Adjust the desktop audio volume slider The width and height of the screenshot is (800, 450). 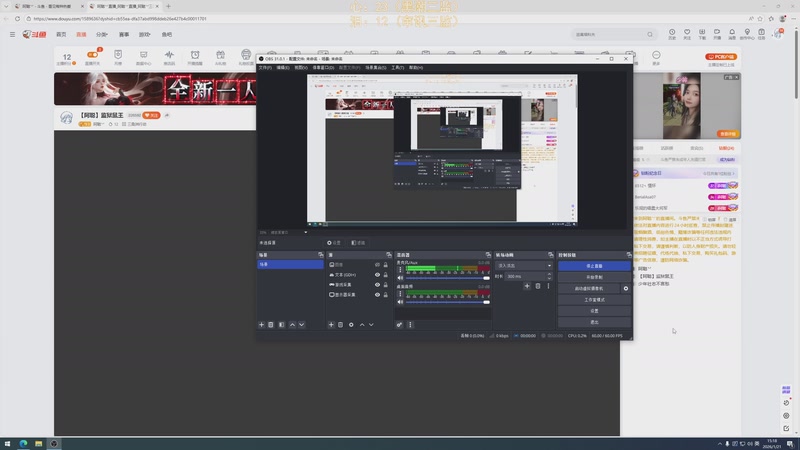[x=447, y=302]
